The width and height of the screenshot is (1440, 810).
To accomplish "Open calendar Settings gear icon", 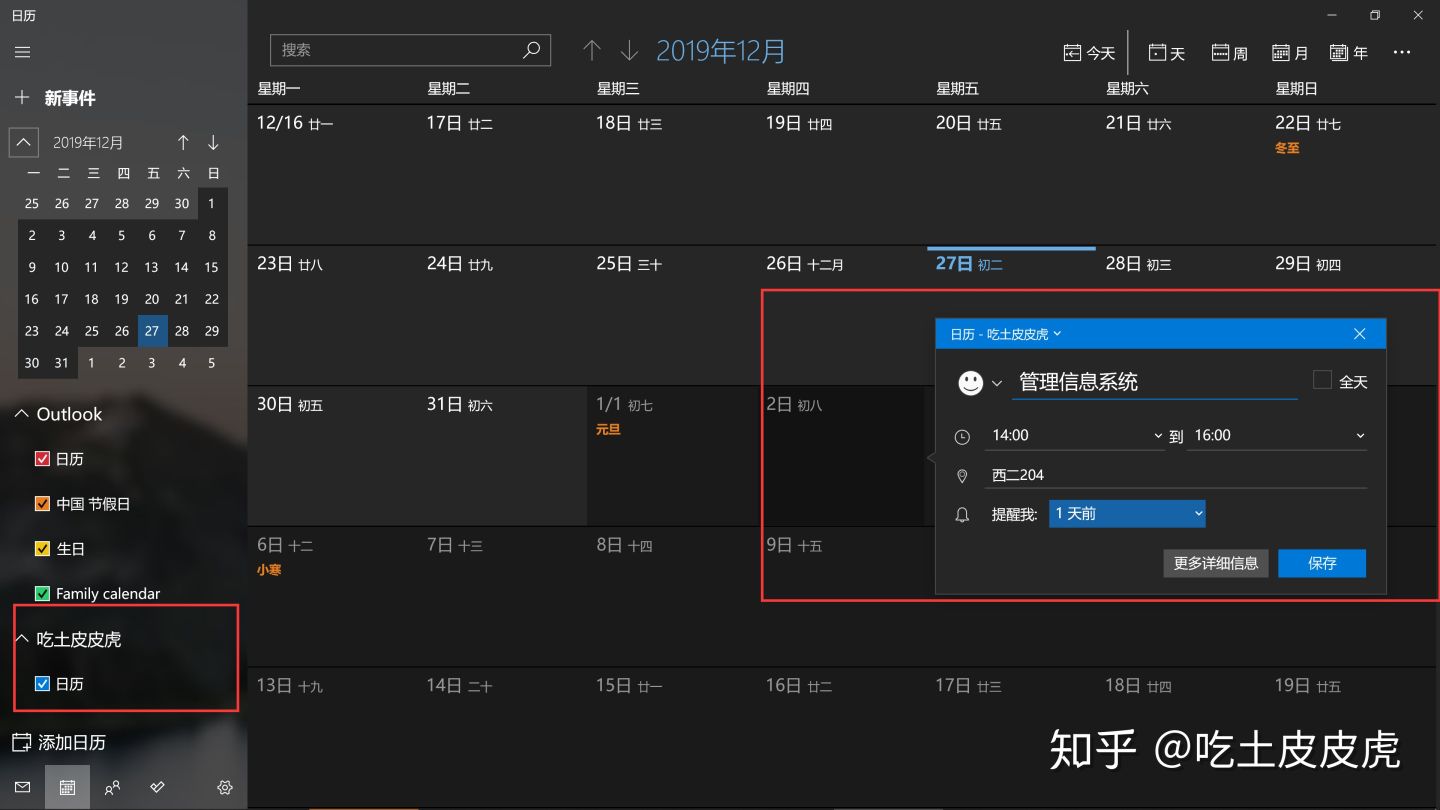I will pyautogui.click(x=224, y=787).
